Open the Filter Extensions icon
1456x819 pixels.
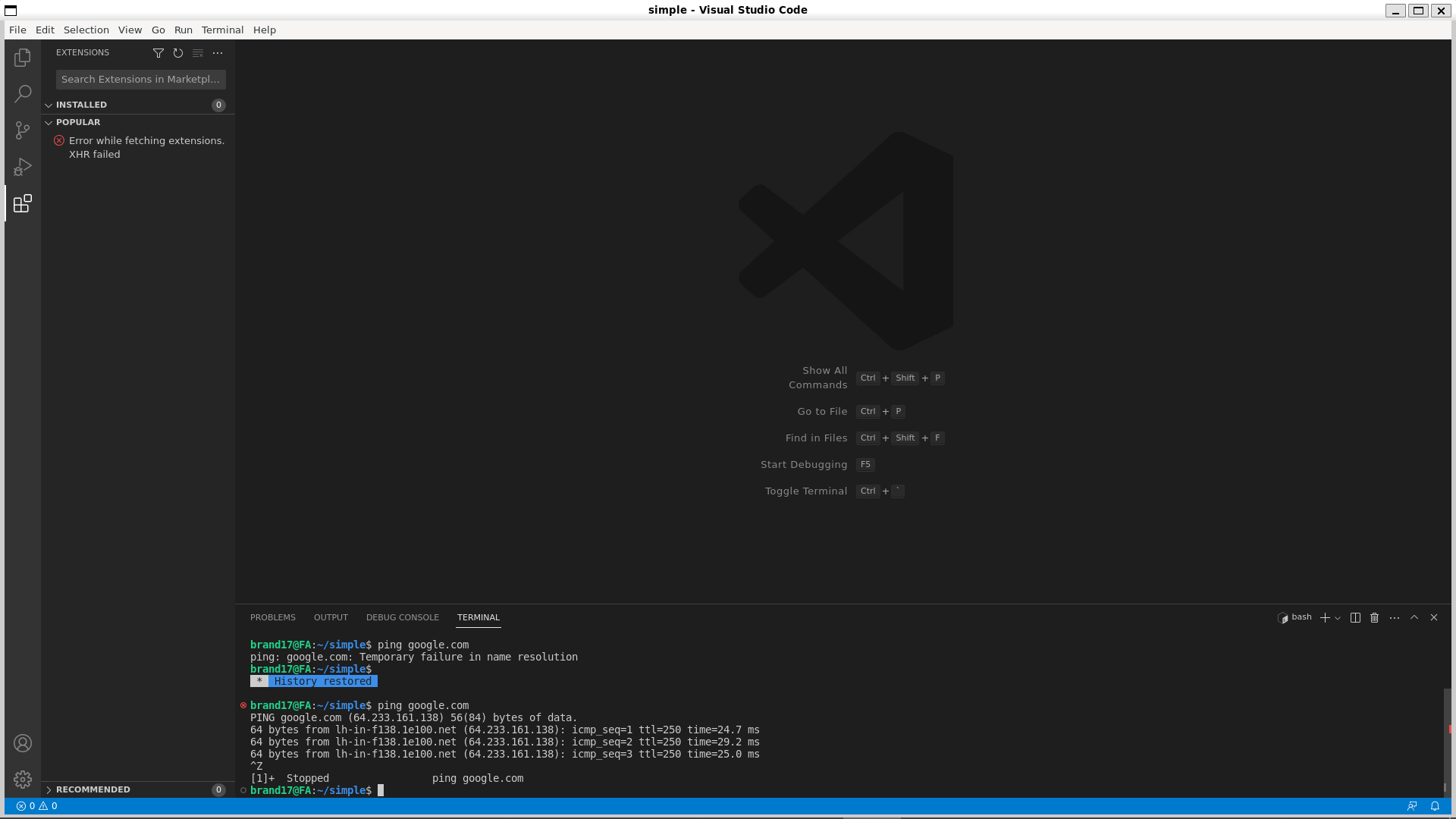point(158,53)
